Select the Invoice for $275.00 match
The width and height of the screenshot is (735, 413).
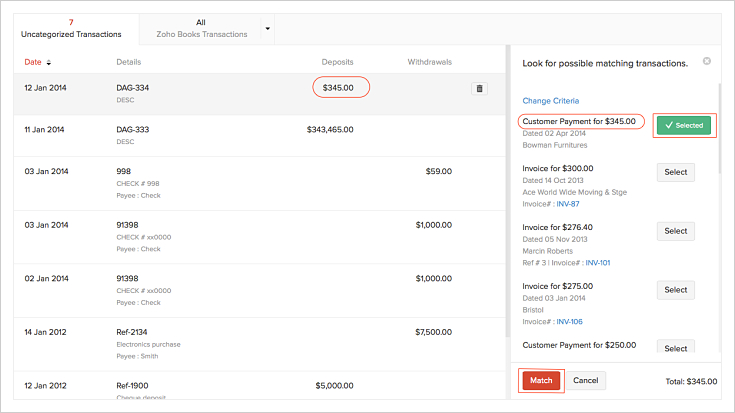pyautogui.click(x=675, y=290)
